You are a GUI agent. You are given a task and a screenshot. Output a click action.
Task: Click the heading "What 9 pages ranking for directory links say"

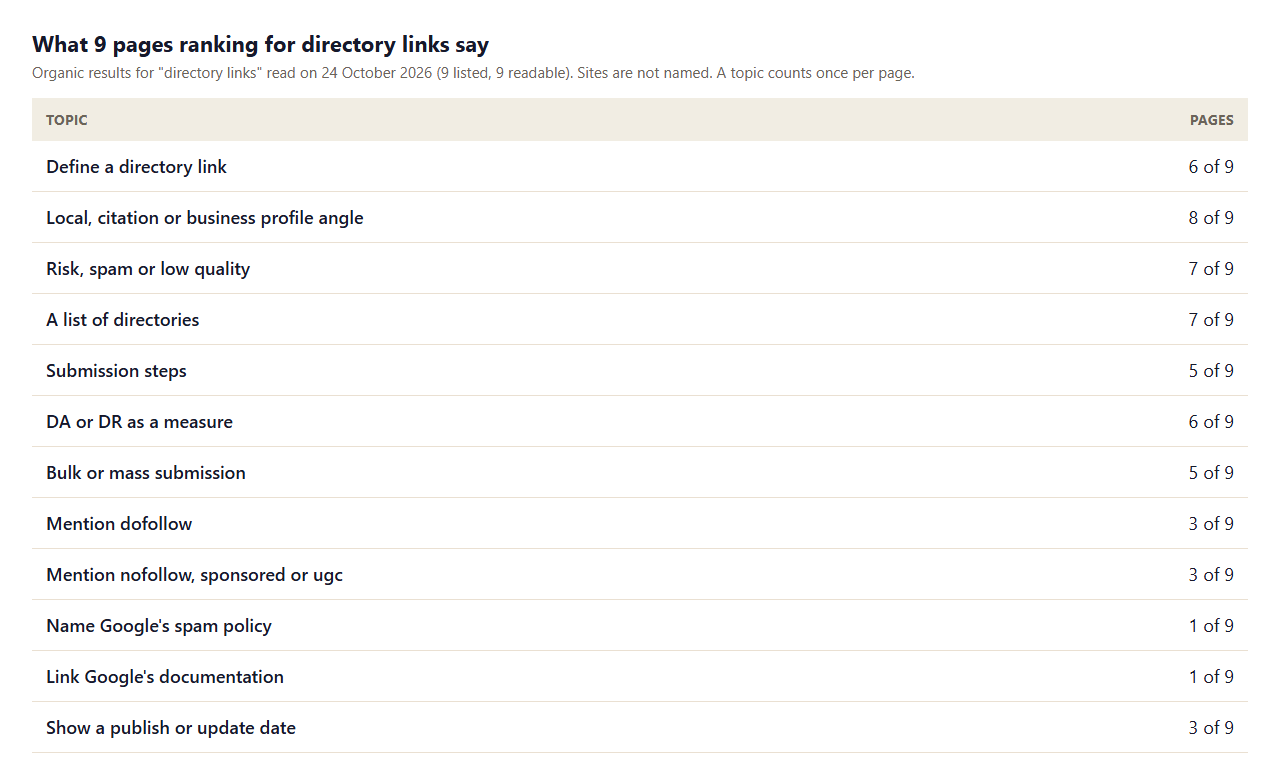pos(260,44)
